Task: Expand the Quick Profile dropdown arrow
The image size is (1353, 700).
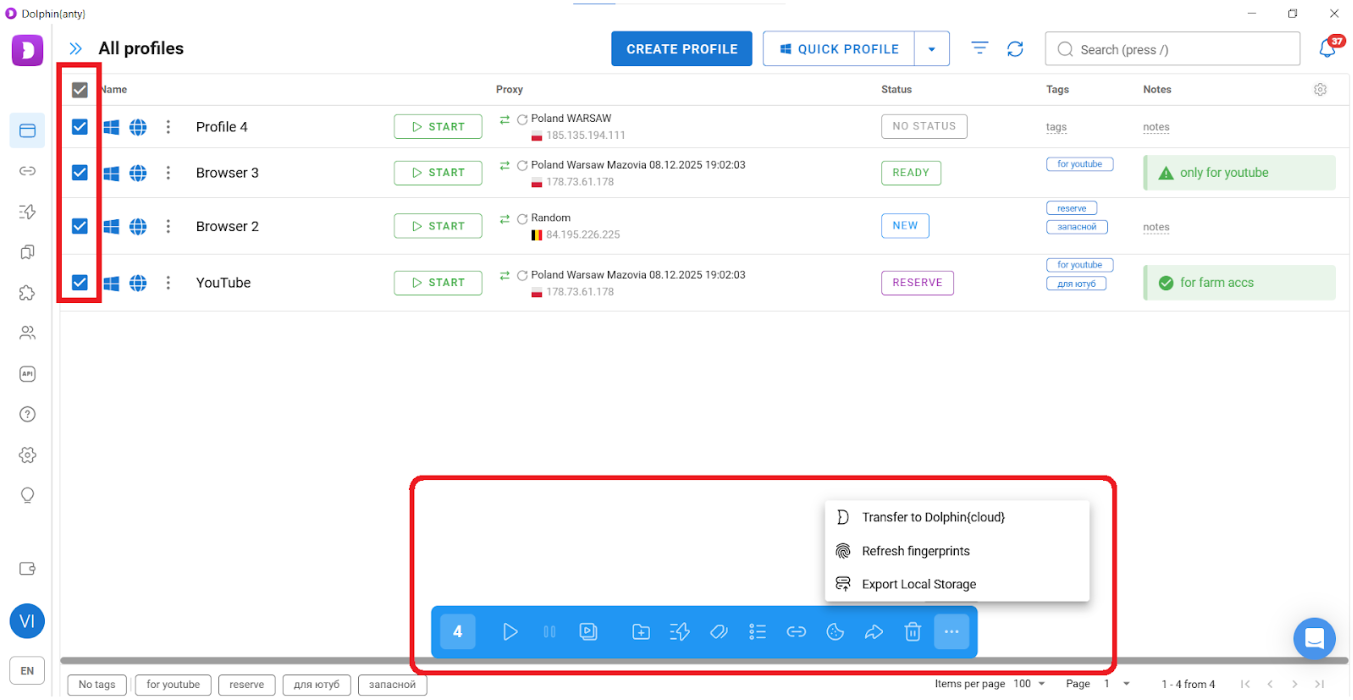Action: pos(931,49)
